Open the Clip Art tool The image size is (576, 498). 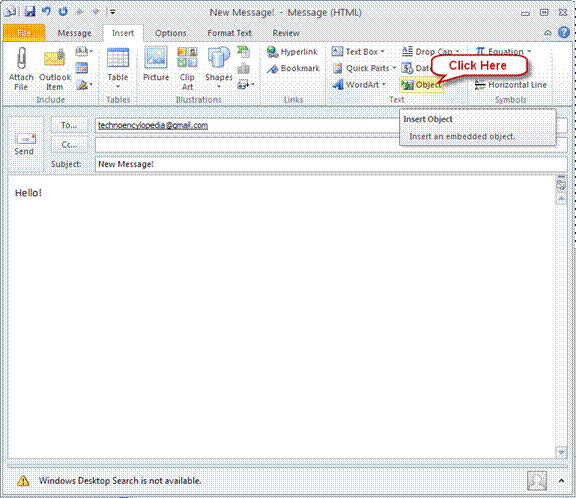(x=187, y=68)
